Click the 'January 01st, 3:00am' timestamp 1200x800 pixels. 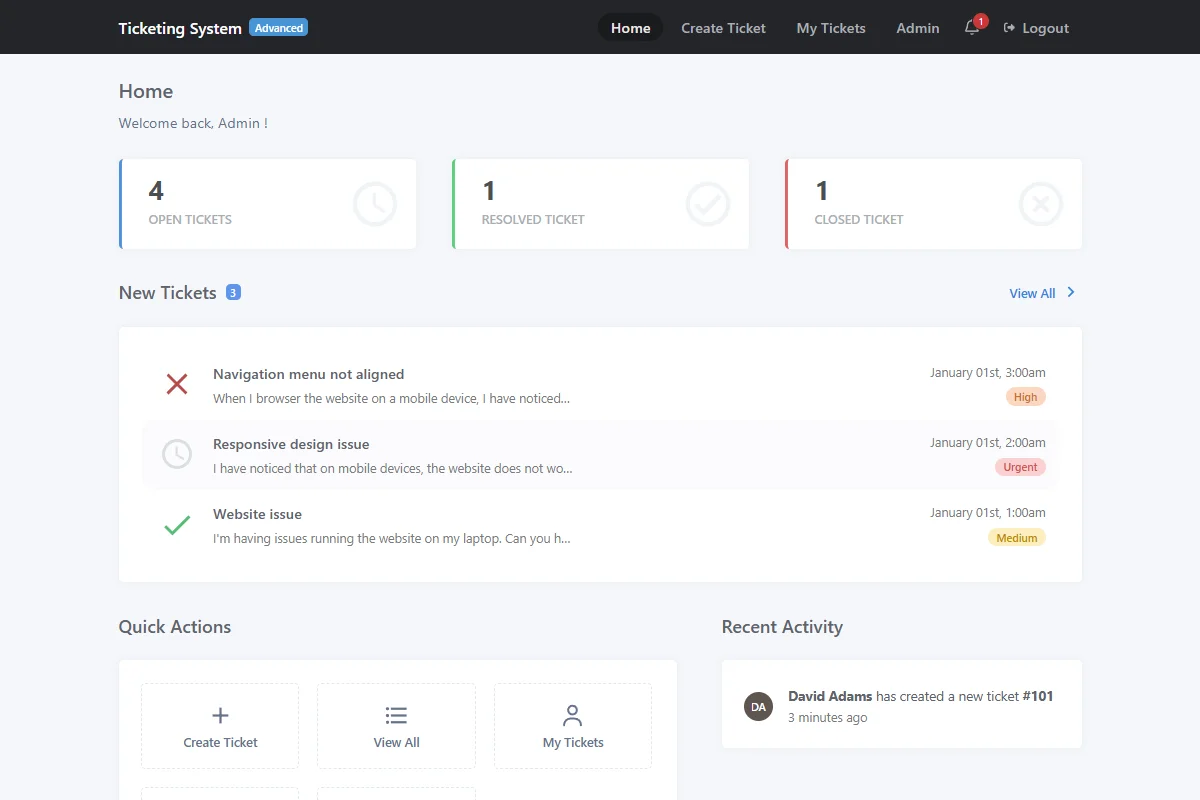pos(988,372)
